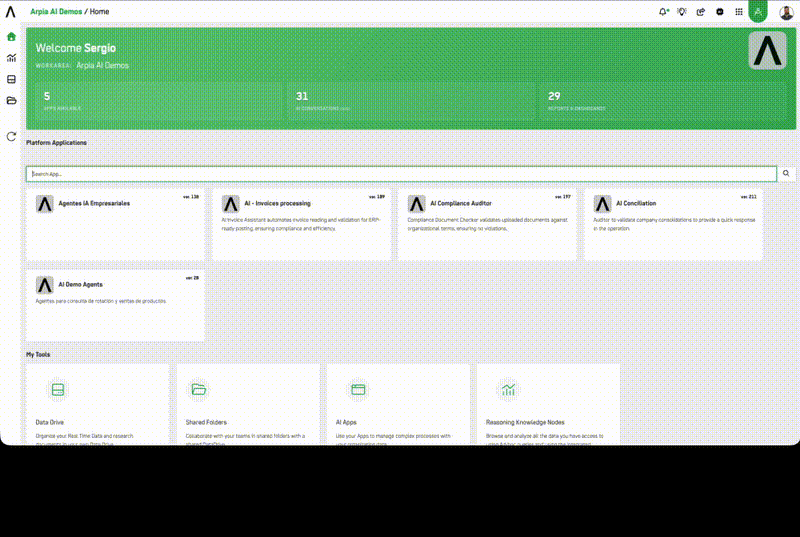
Task: Open the AI Demo Agents title
Action: coord(81,284)
